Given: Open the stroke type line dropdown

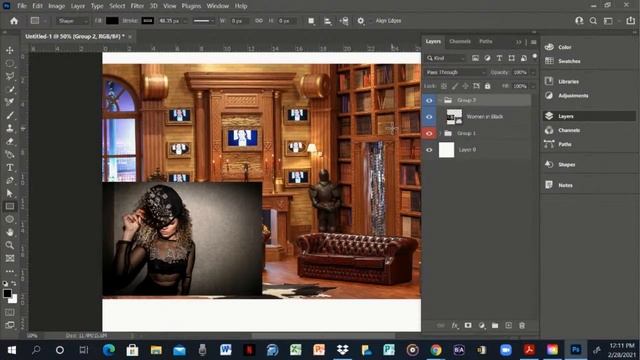Looking at the screenshot, I should coord(203,21).
